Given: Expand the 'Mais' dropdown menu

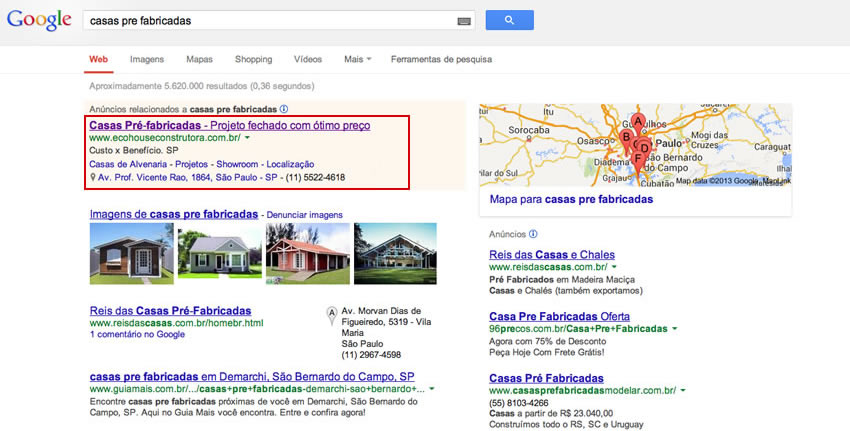Looking at the screenshot, I should click(x=357, y=59).
